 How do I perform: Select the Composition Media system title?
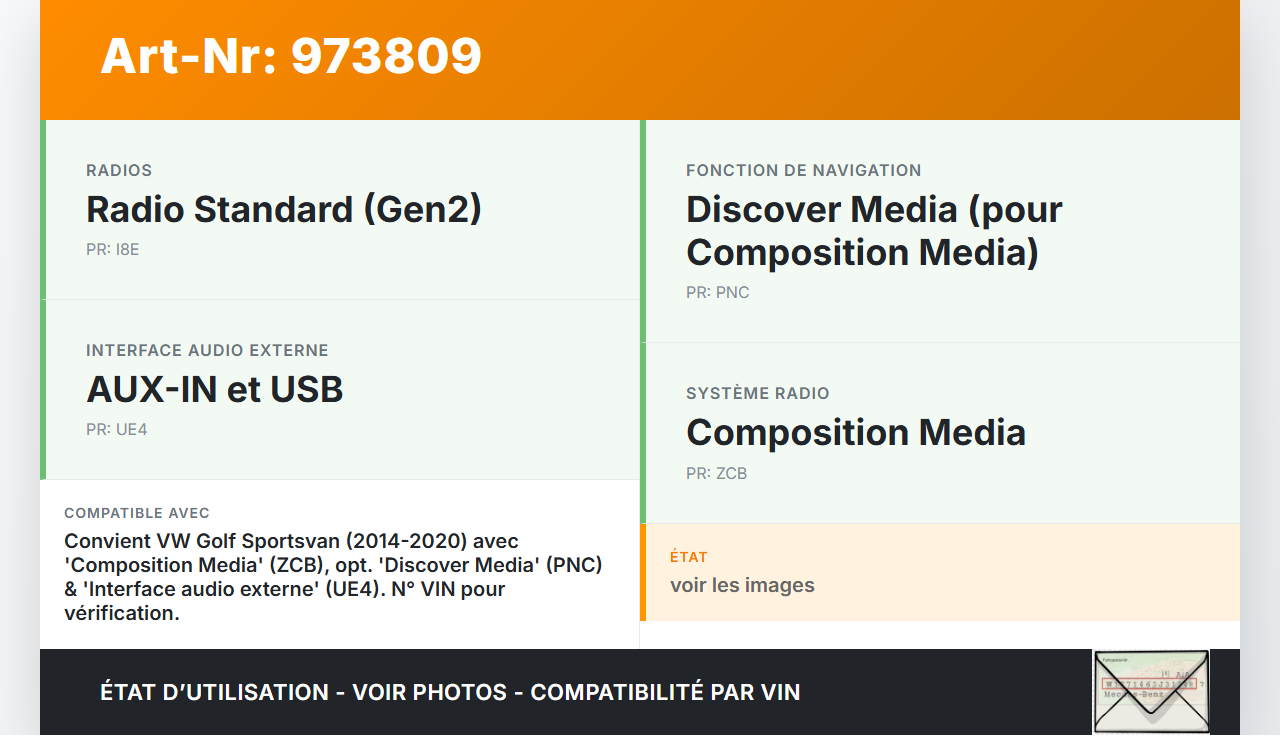[856, 433]
